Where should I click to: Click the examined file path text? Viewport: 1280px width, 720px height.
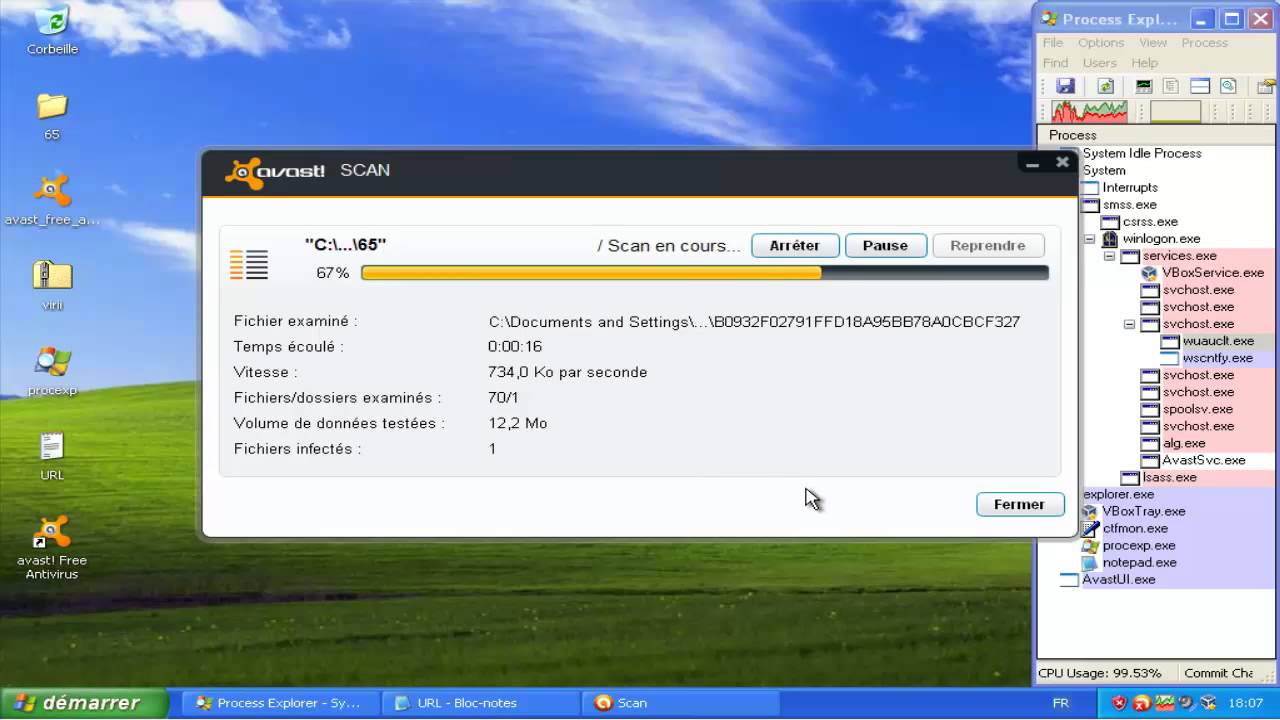[754, 322]
